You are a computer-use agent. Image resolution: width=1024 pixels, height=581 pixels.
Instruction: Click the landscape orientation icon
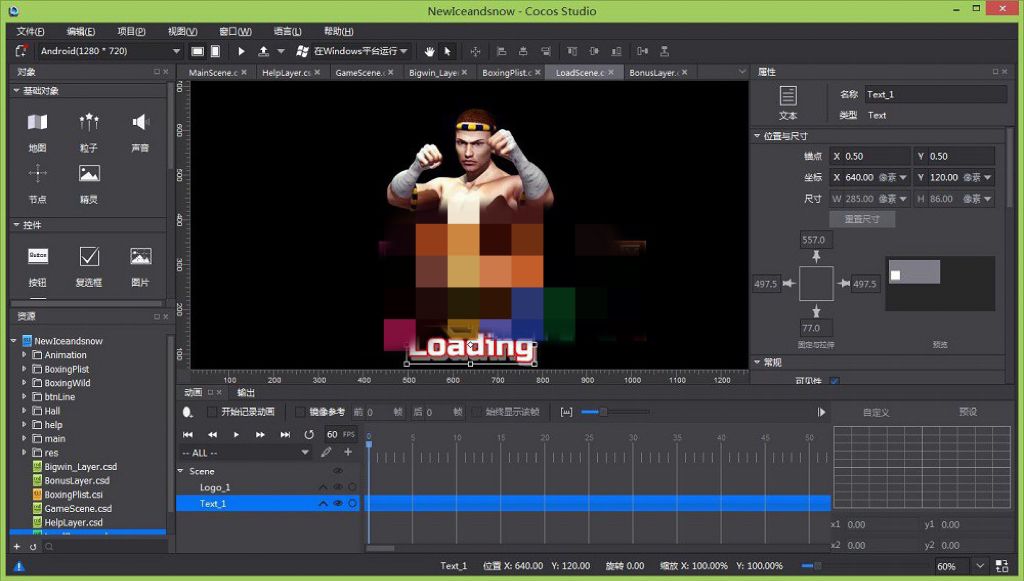coord(197,51)
